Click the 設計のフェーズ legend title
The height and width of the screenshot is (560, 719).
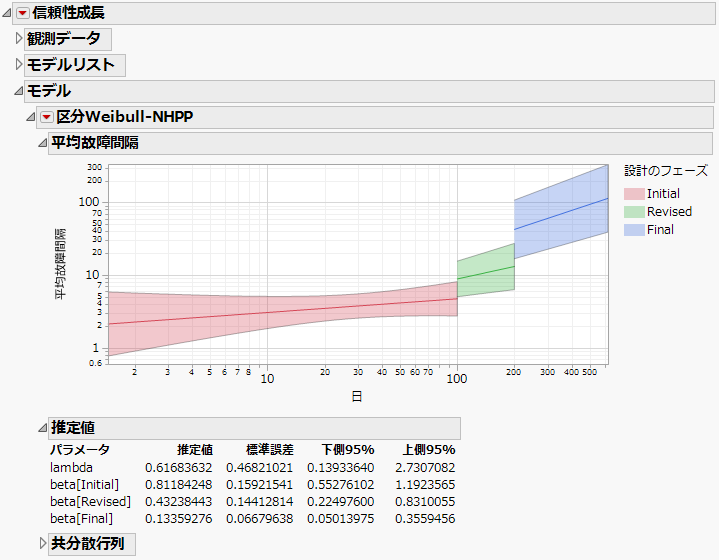pyautogui.click(x=666, y=171)
